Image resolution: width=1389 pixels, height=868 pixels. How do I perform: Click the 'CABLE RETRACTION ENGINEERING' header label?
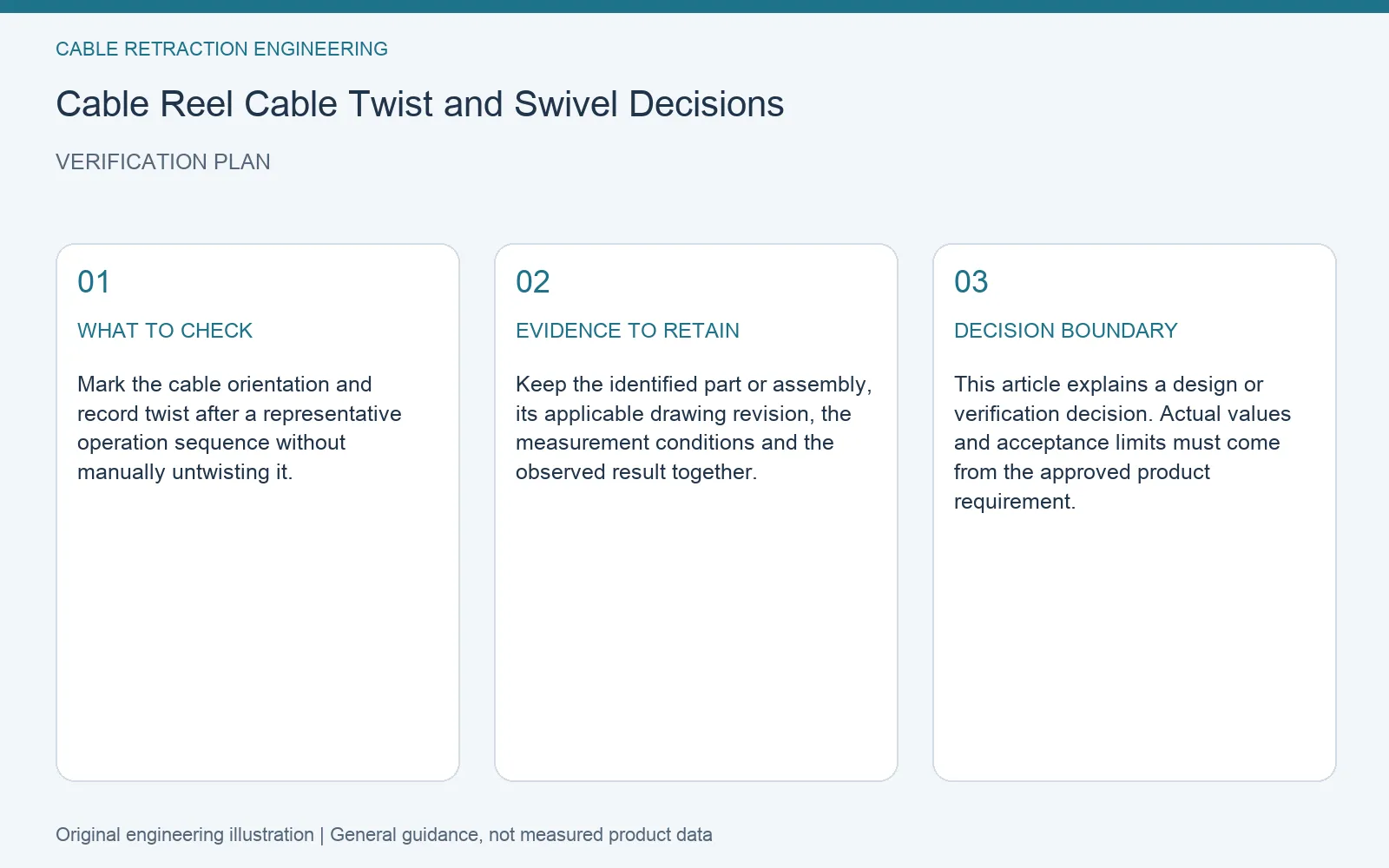pyautogui.click(x=221, y=49)
